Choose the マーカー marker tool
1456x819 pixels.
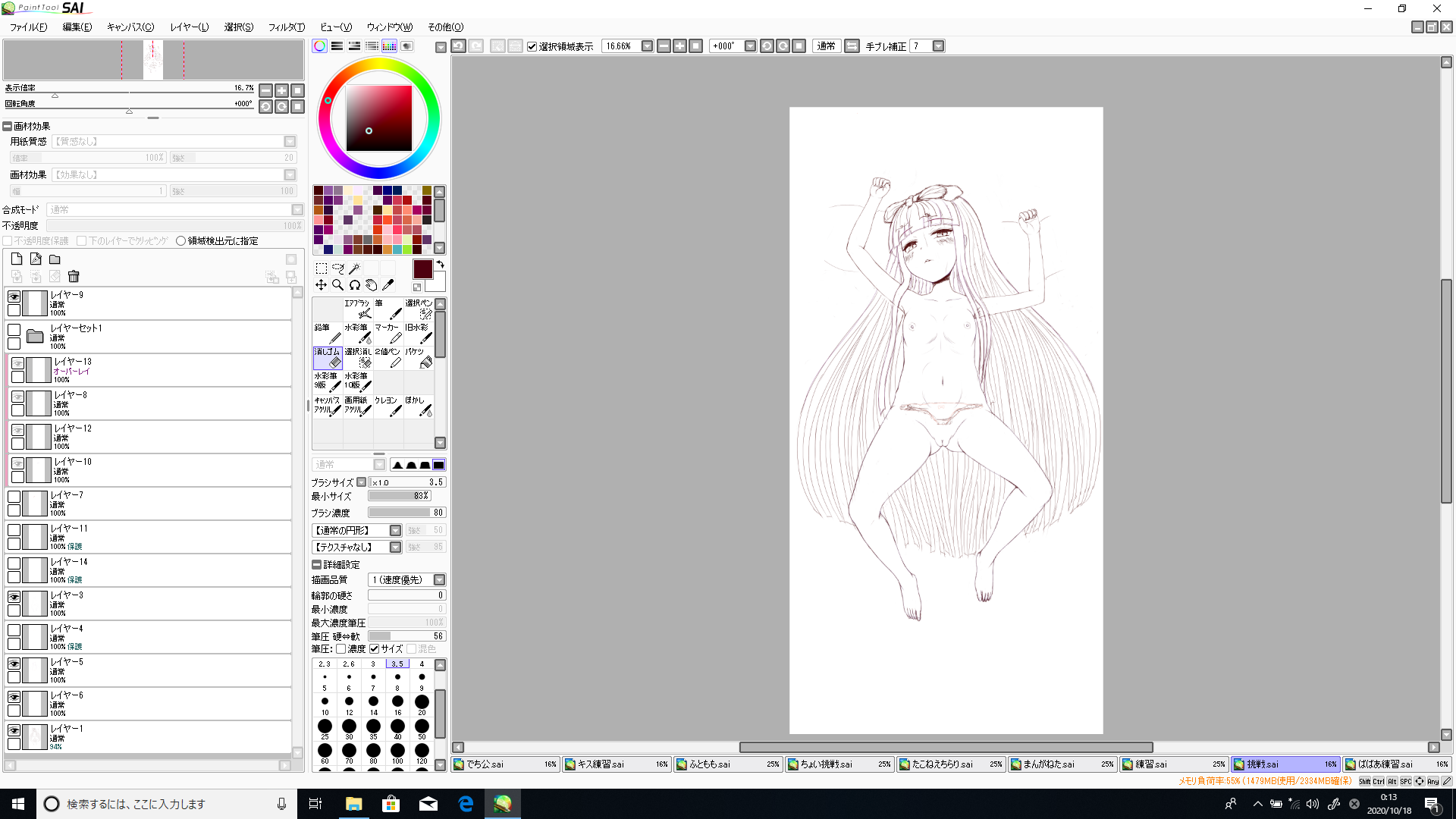coord(388,334)
